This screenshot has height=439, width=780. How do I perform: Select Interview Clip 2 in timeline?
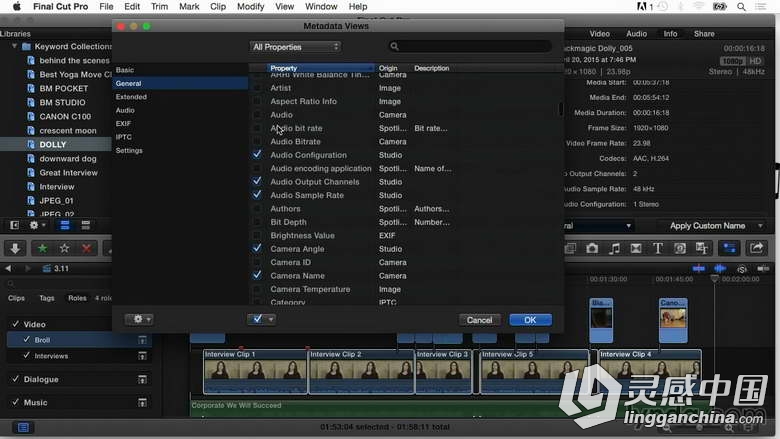tap(361, 371)
